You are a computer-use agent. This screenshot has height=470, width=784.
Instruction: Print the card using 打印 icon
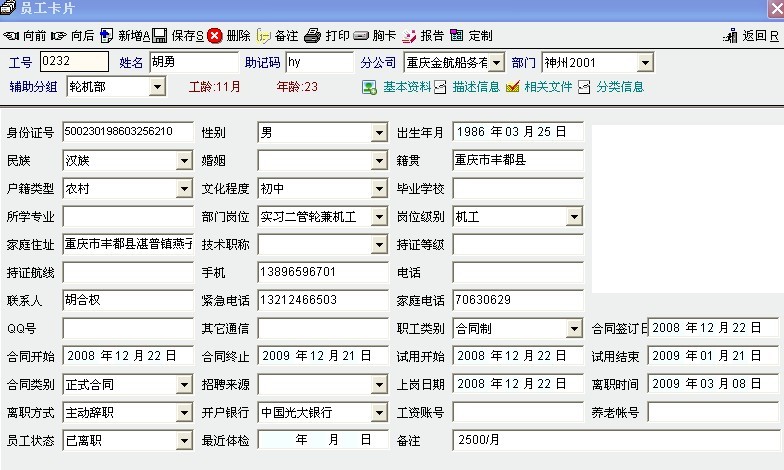pos(313,36)
